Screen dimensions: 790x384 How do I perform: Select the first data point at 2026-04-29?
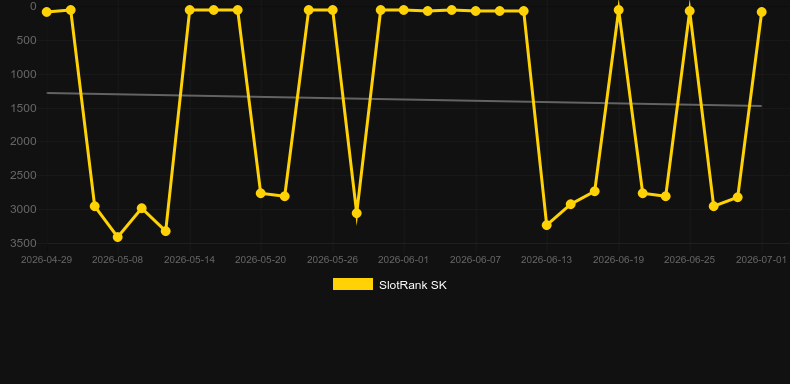click(47, 12)
